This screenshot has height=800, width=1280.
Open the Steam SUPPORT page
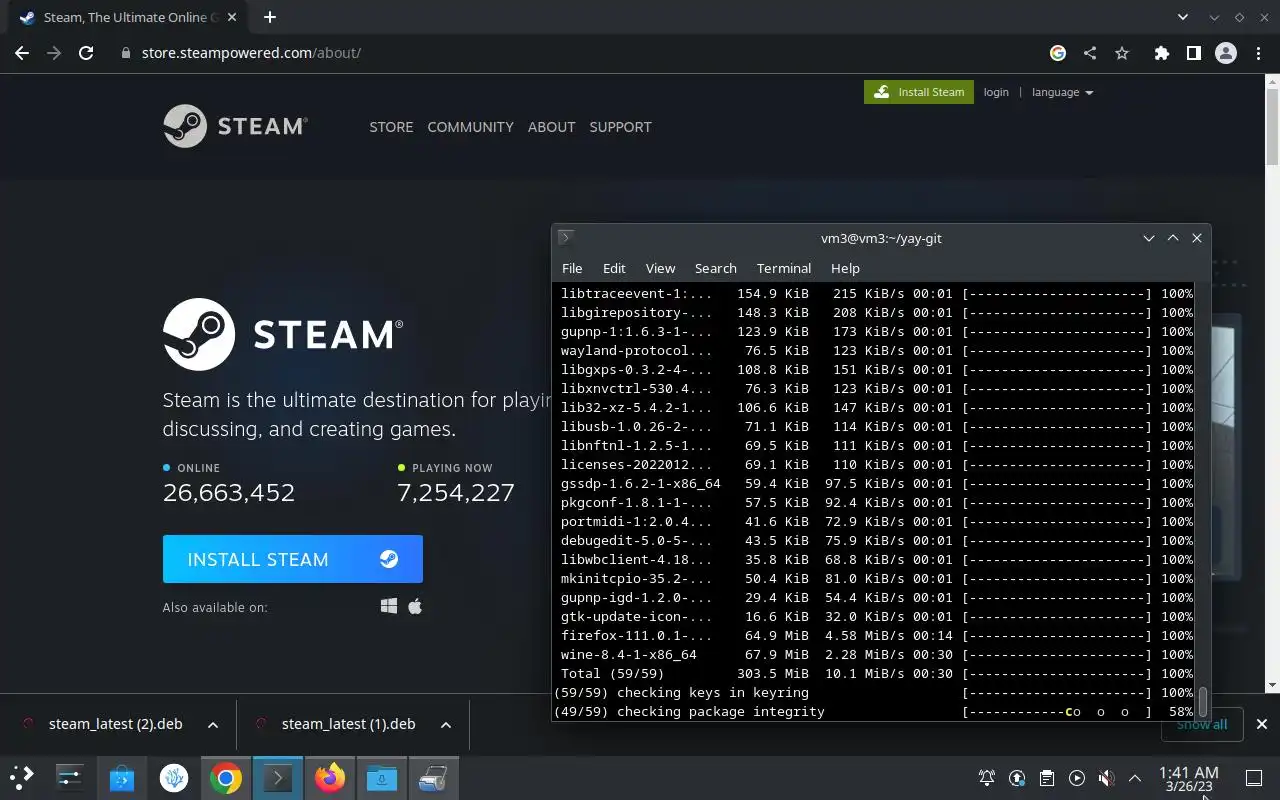coord(620,127)
